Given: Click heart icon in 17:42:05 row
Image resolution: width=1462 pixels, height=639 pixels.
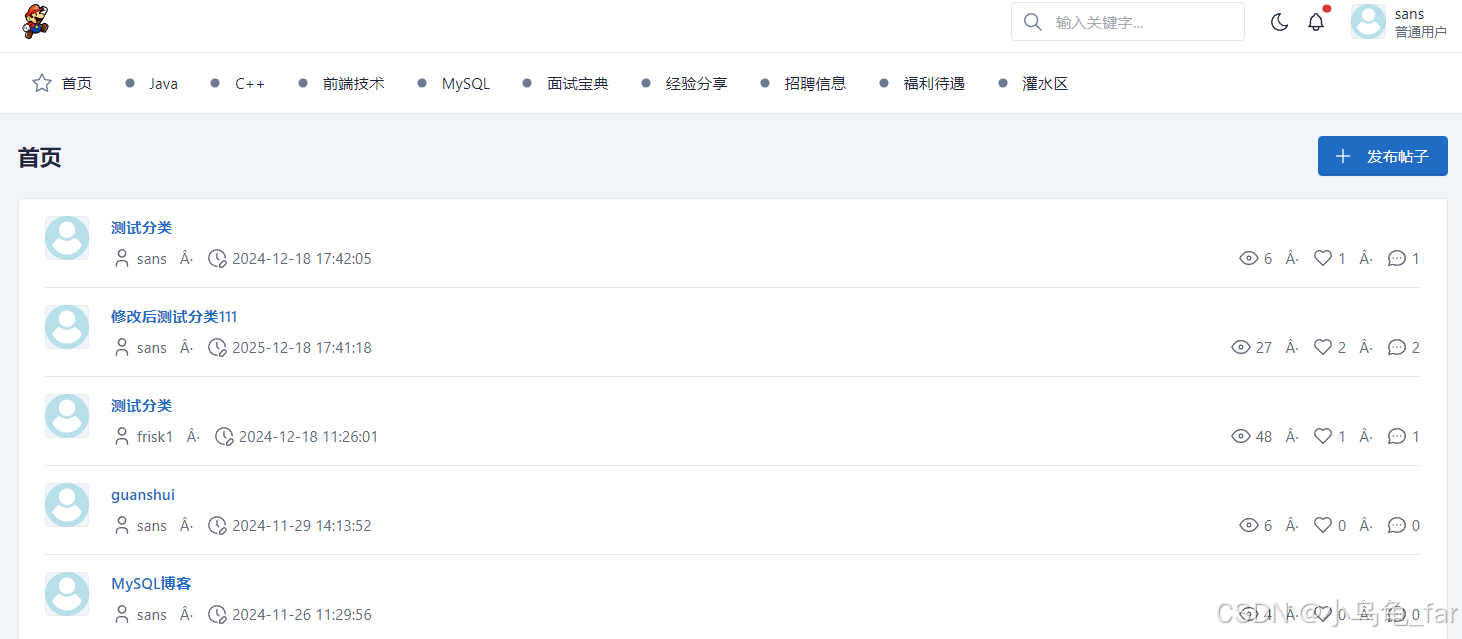Looking at the screenshot, I should [x=1323, y=258].
